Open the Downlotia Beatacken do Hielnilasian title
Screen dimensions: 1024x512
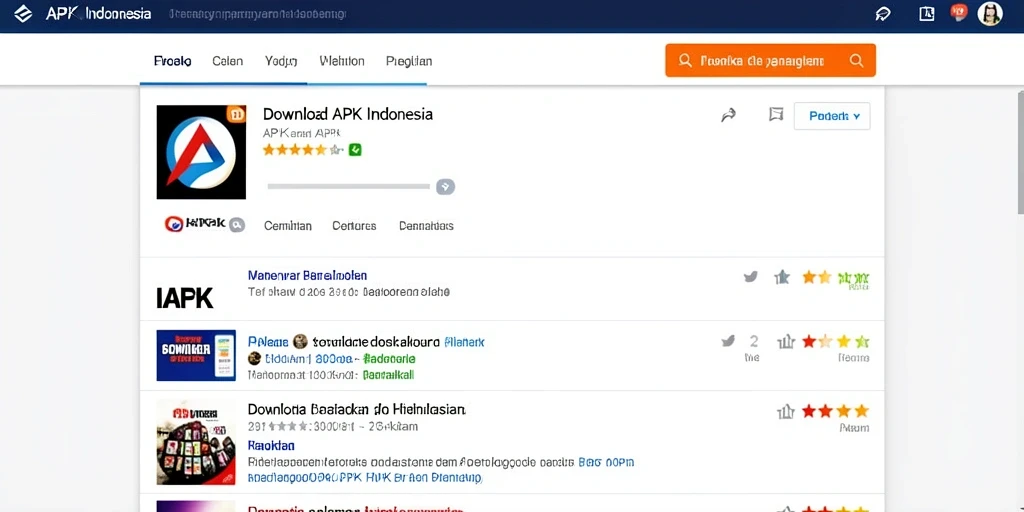pos(357,409)
